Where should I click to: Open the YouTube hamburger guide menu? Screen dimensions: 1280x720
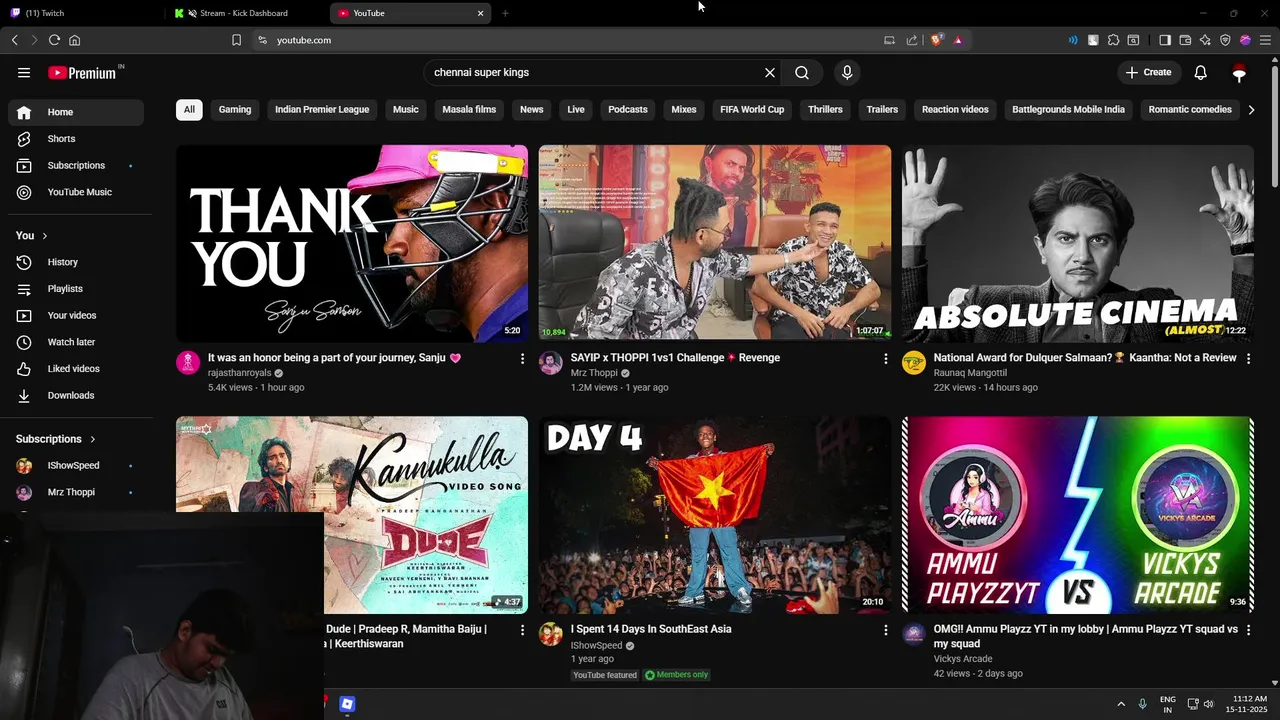click(24, 72)
